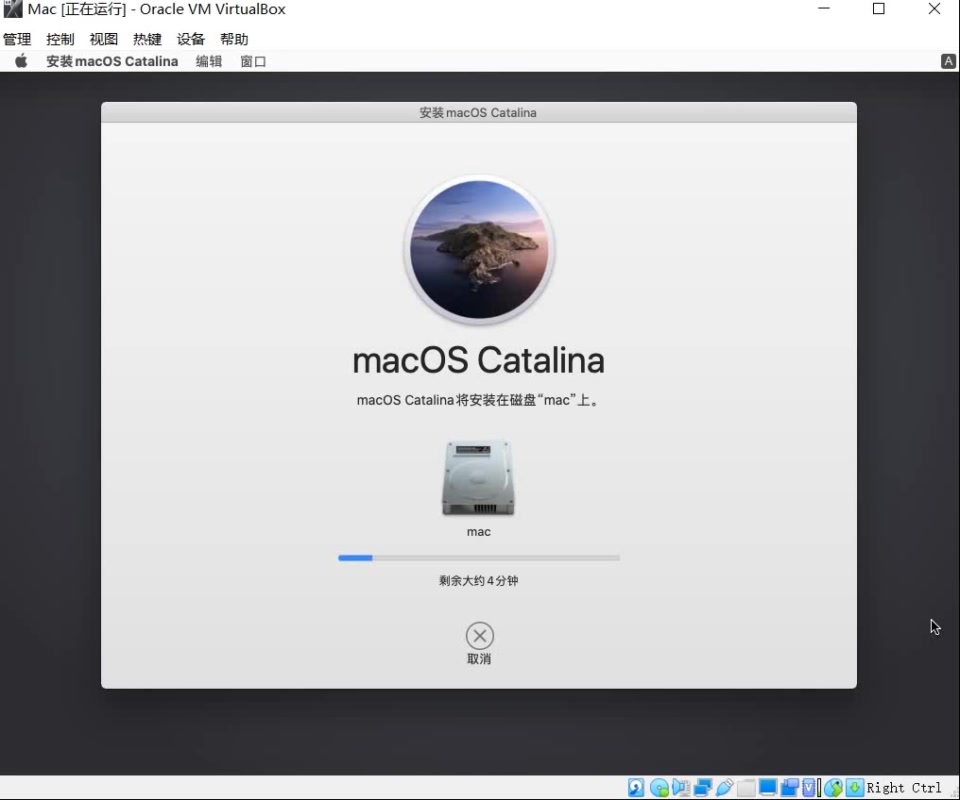960x800 pixels.
Task: Open the shared folders status icon
Action: [x=744, y=787]
